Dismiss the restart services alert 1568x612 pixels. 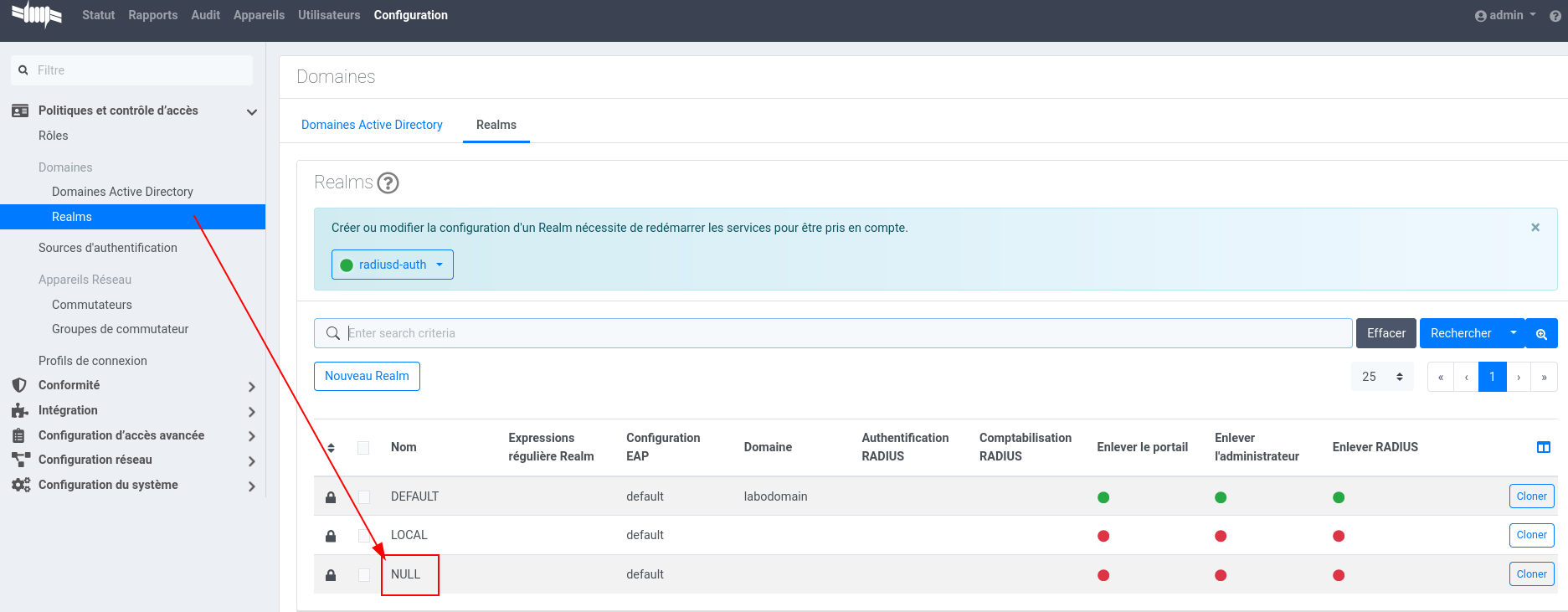1535,227
